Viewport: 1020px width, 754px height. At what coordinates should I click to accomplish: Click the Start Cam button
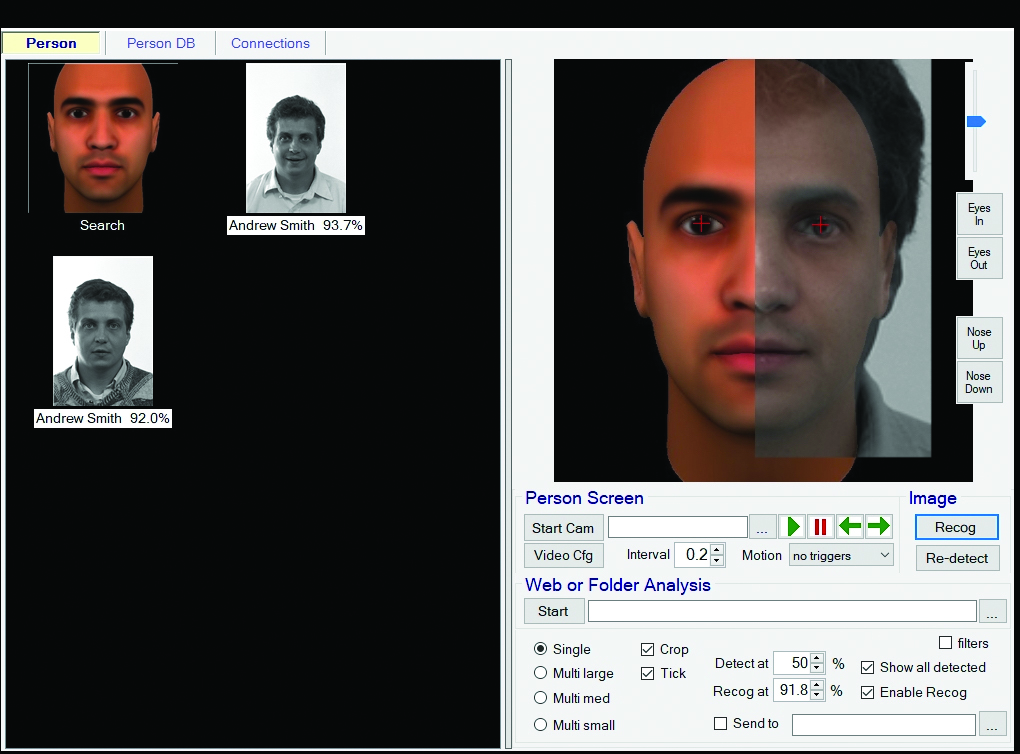[x=562, y=528]
